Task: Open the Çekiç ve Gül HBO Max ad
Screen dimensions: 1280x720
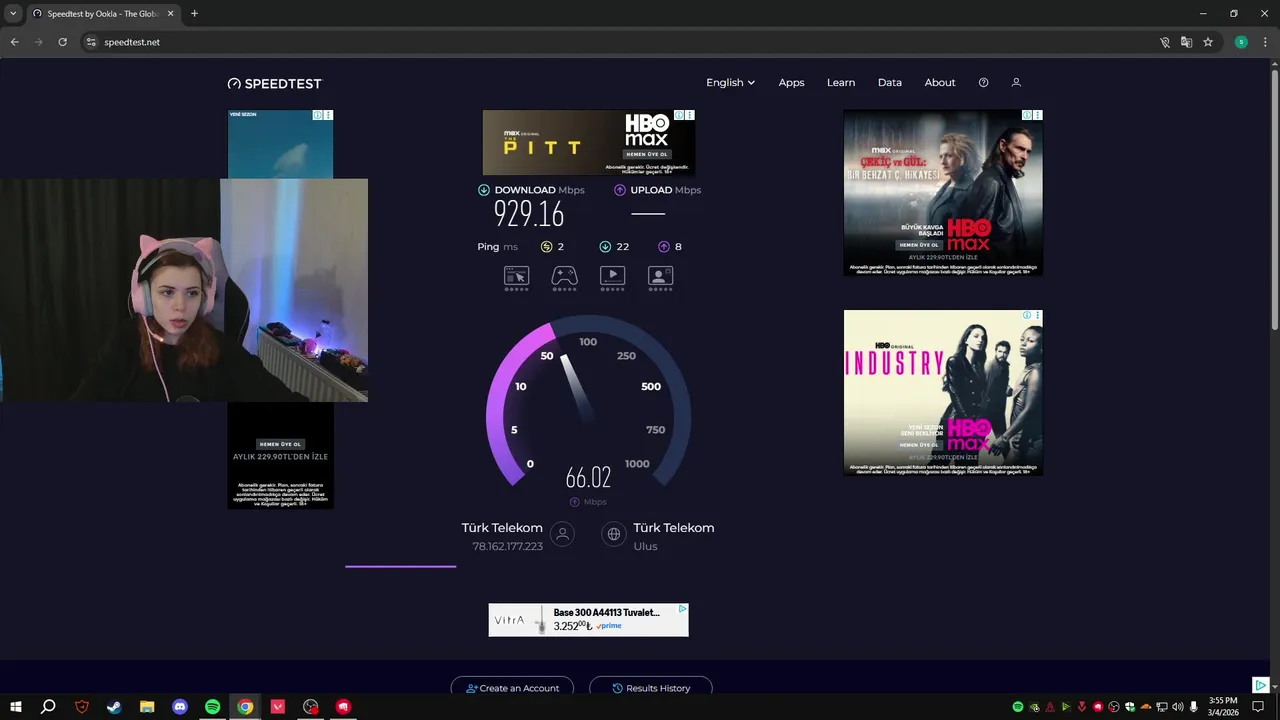Action: [x=943, y=193]
